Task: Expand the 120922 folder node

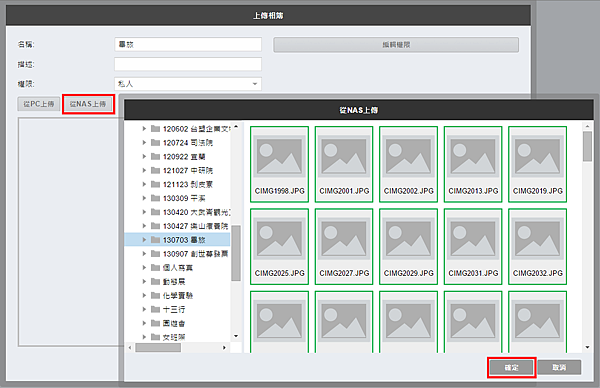Action: click(x=144, y=157)
